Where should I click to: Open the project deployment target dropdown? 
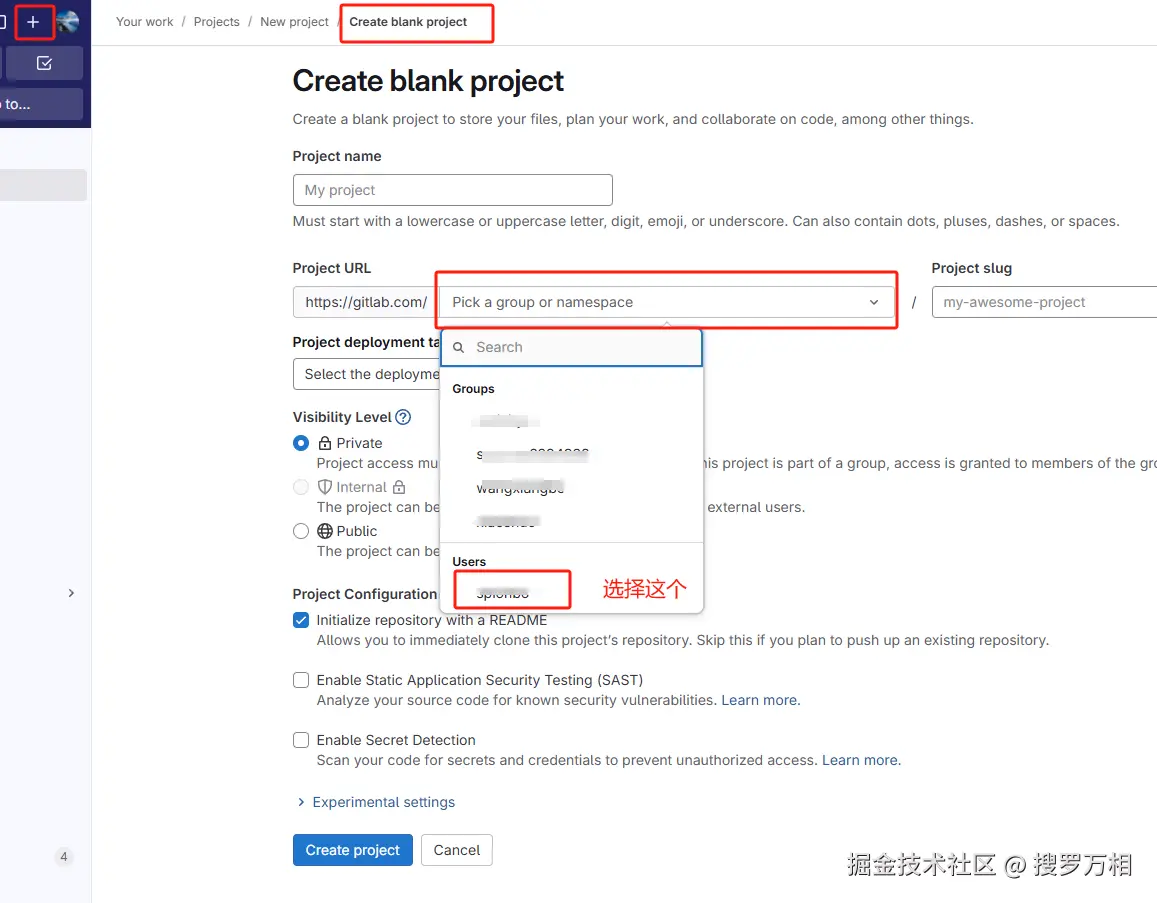[367, 374]
